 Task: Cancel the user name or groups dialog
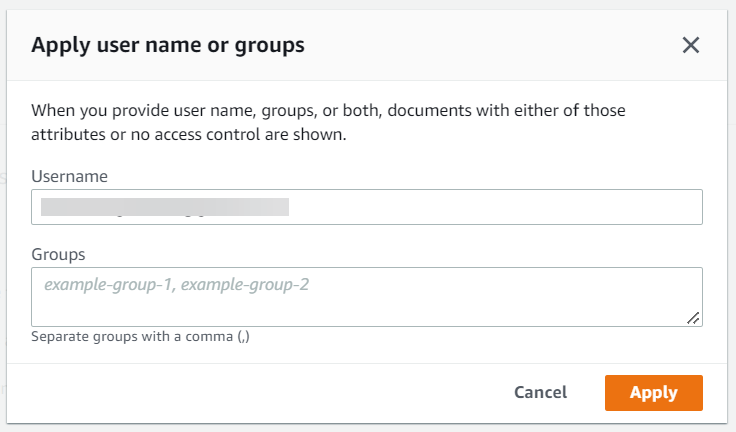click(540, 393)
